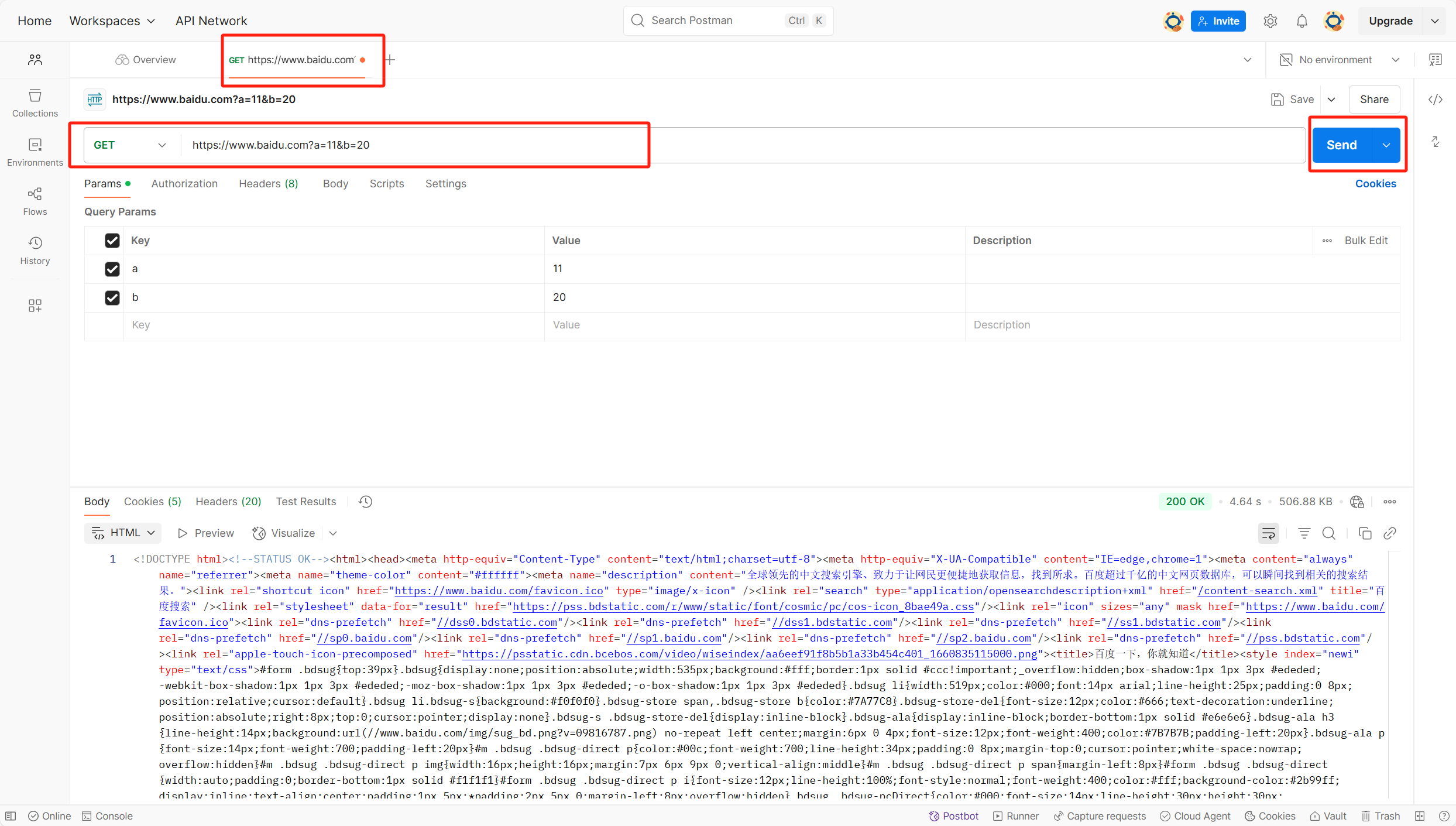Toggle word wrap in the response viewer
This screenshot has height=826, width=1456.
pos(1268,533)
